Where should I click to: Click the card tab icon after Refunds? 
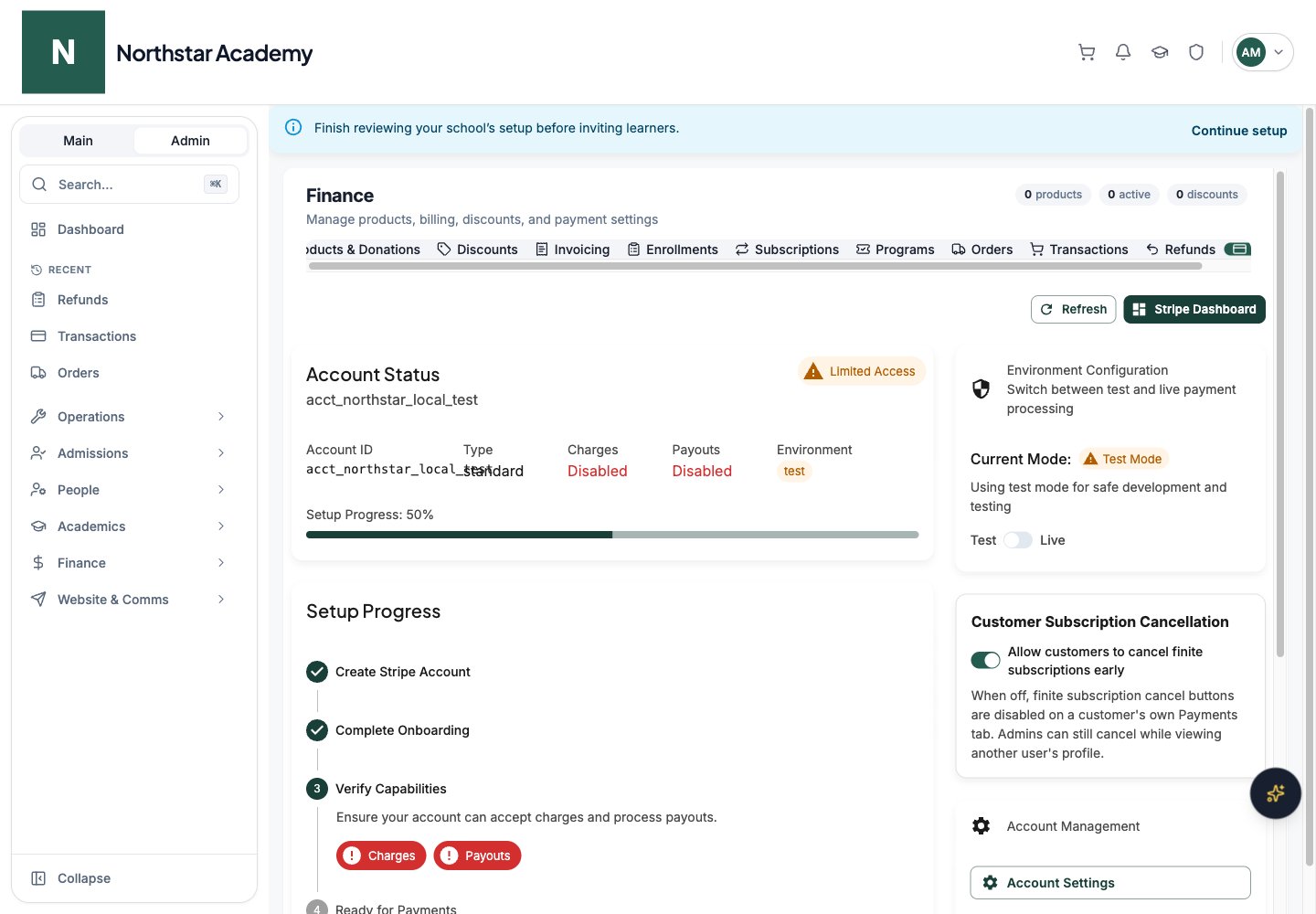(1238, 249)
